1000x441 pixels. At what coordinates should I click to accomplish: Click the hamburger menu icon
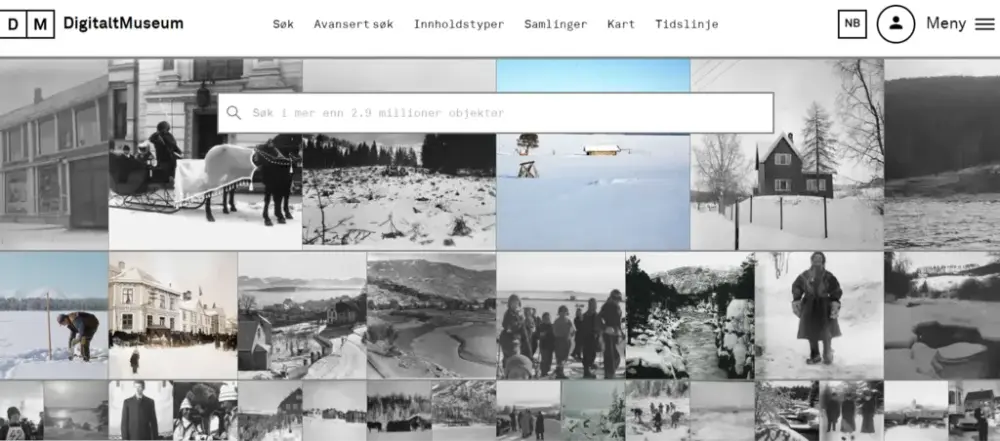pyautogui.click(x=985, y=24)
